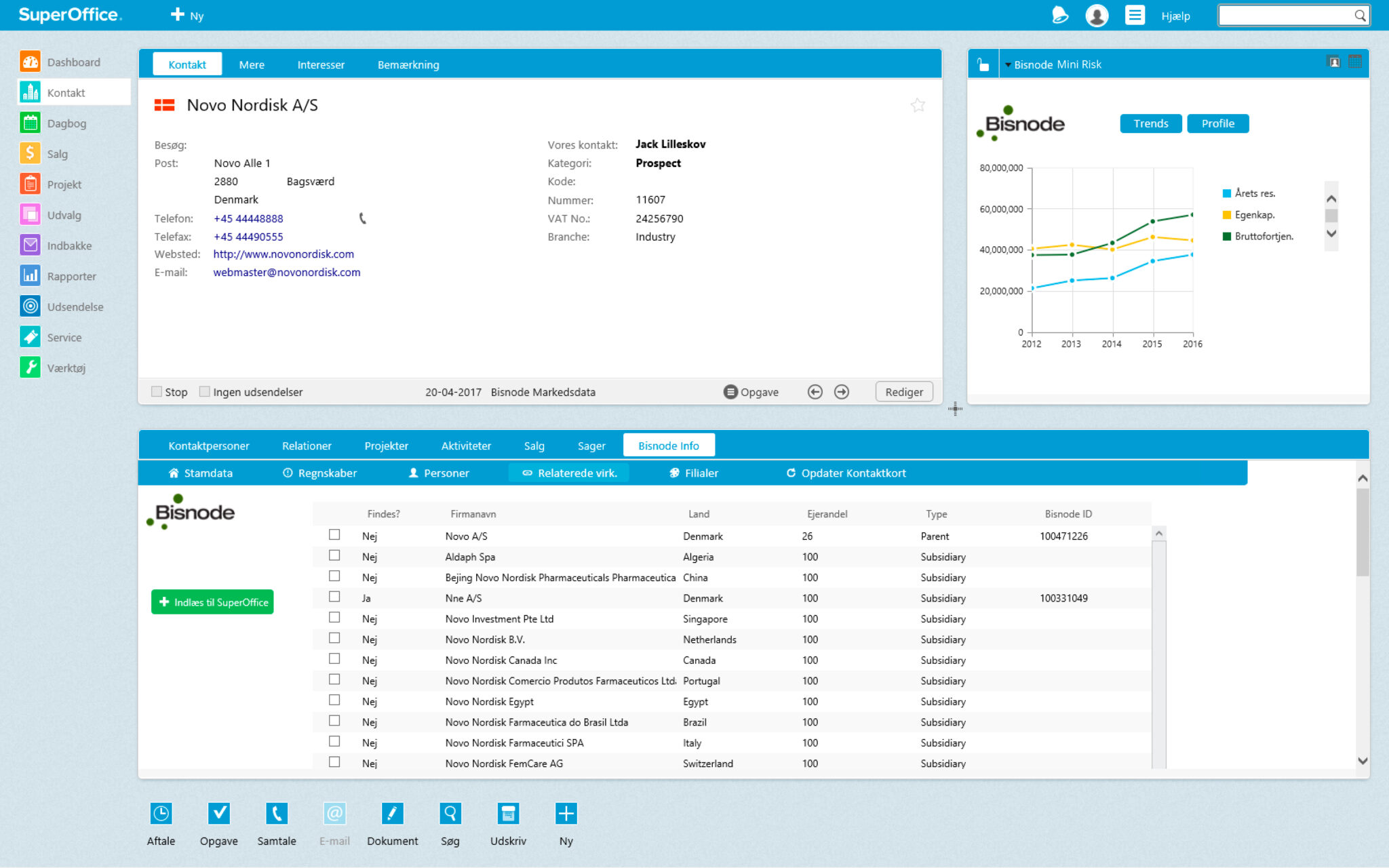Click the Indlæs til SuperOffice button

[212, 602]
